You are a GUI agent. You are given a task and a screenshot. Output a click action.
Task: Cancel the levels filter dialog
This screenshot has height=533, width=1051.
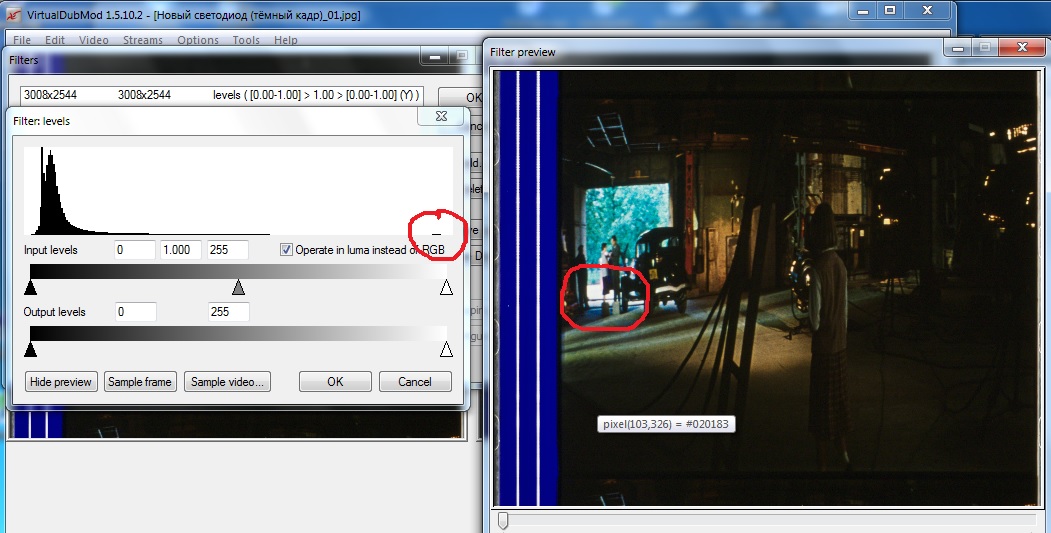click(415, 381)
